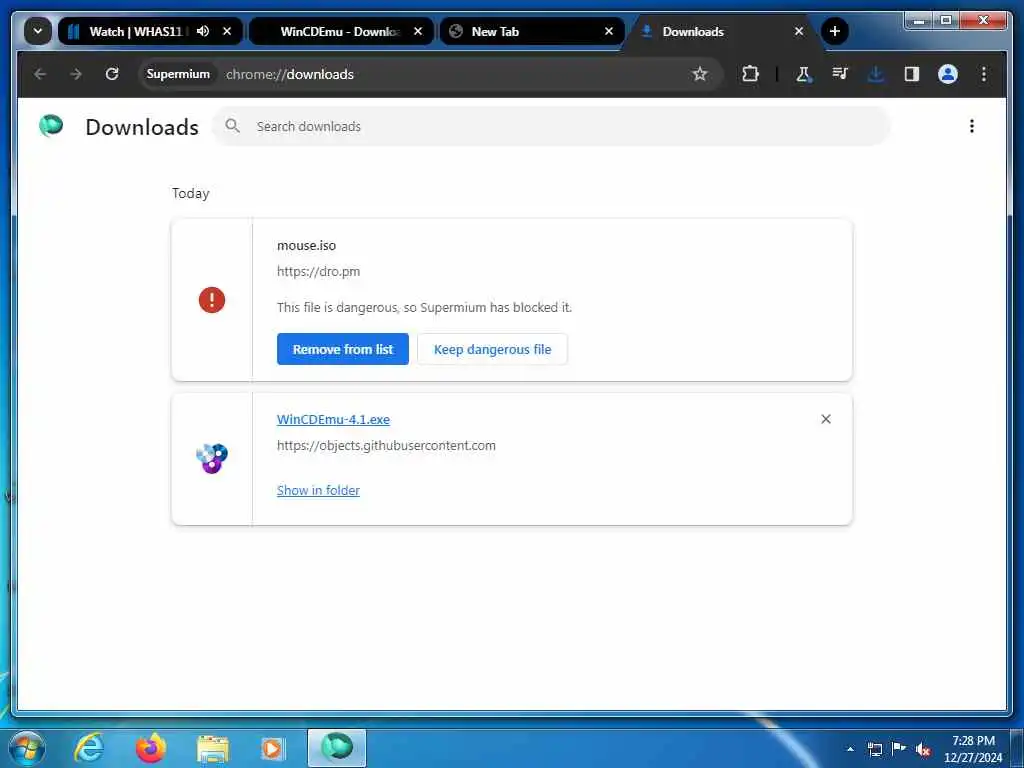Open the tab search dropdown arrow

(x=38, y=31)
